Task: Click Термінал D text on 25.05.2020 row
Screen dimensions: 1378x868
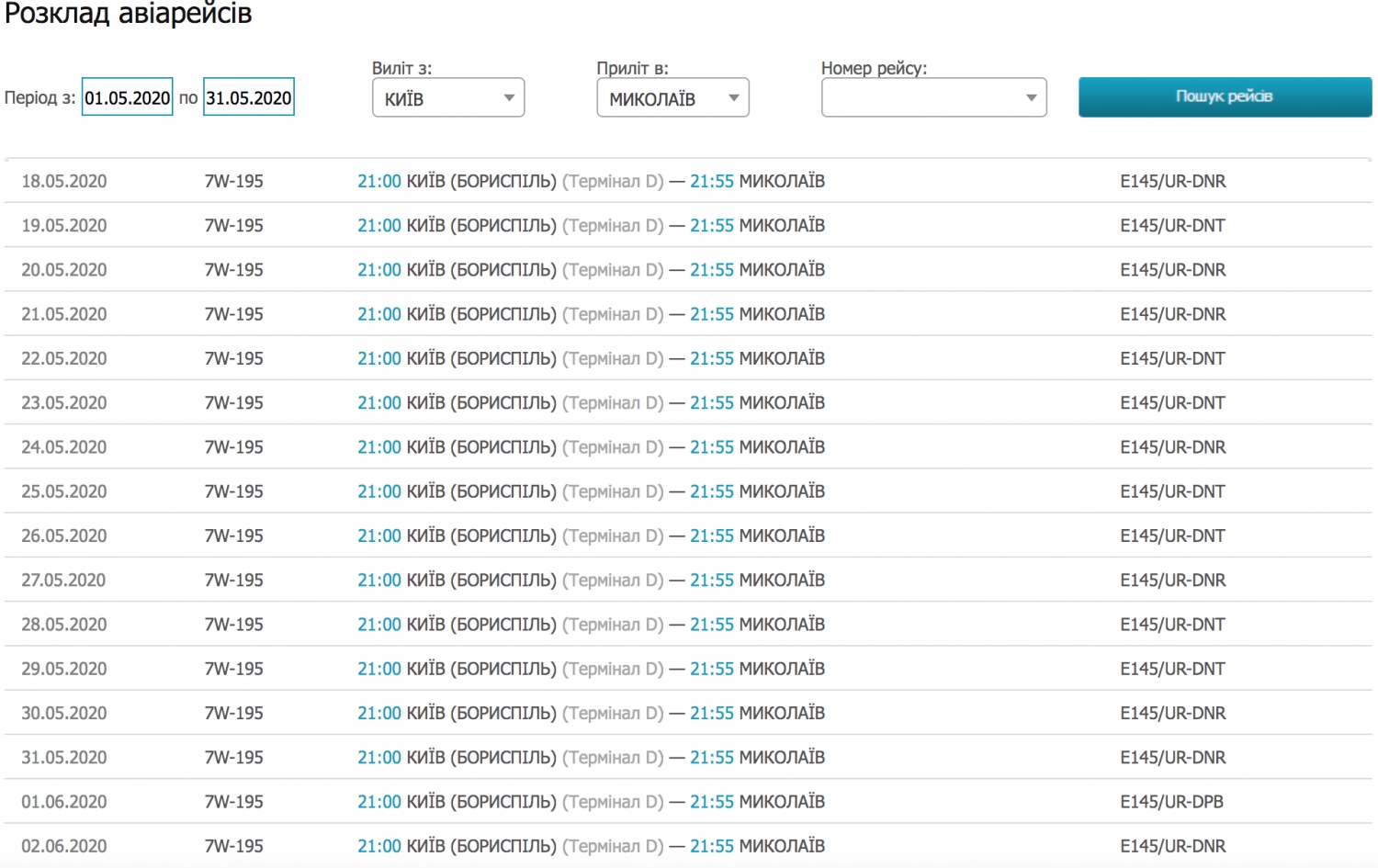Action: pos(612,492)
